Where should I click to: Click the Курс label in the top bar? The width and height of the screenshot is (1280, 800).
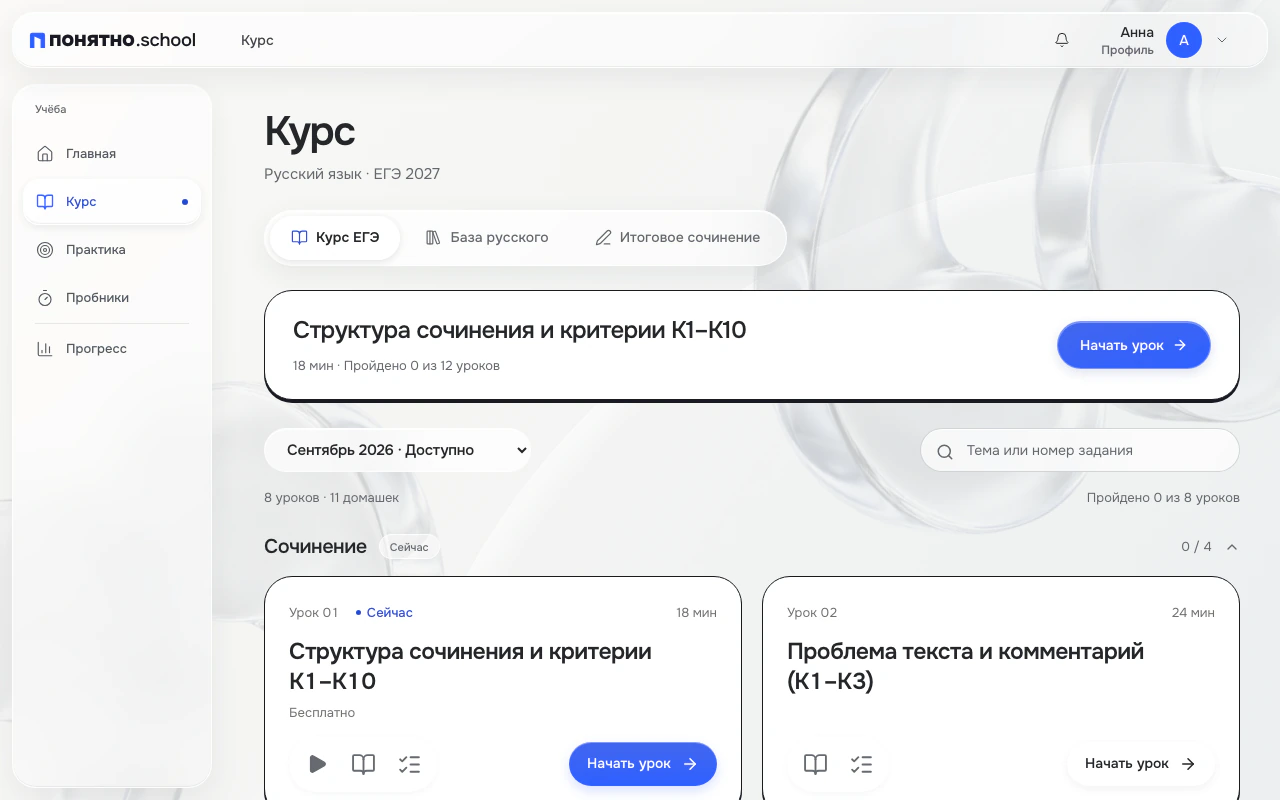(x=257, y=40)
